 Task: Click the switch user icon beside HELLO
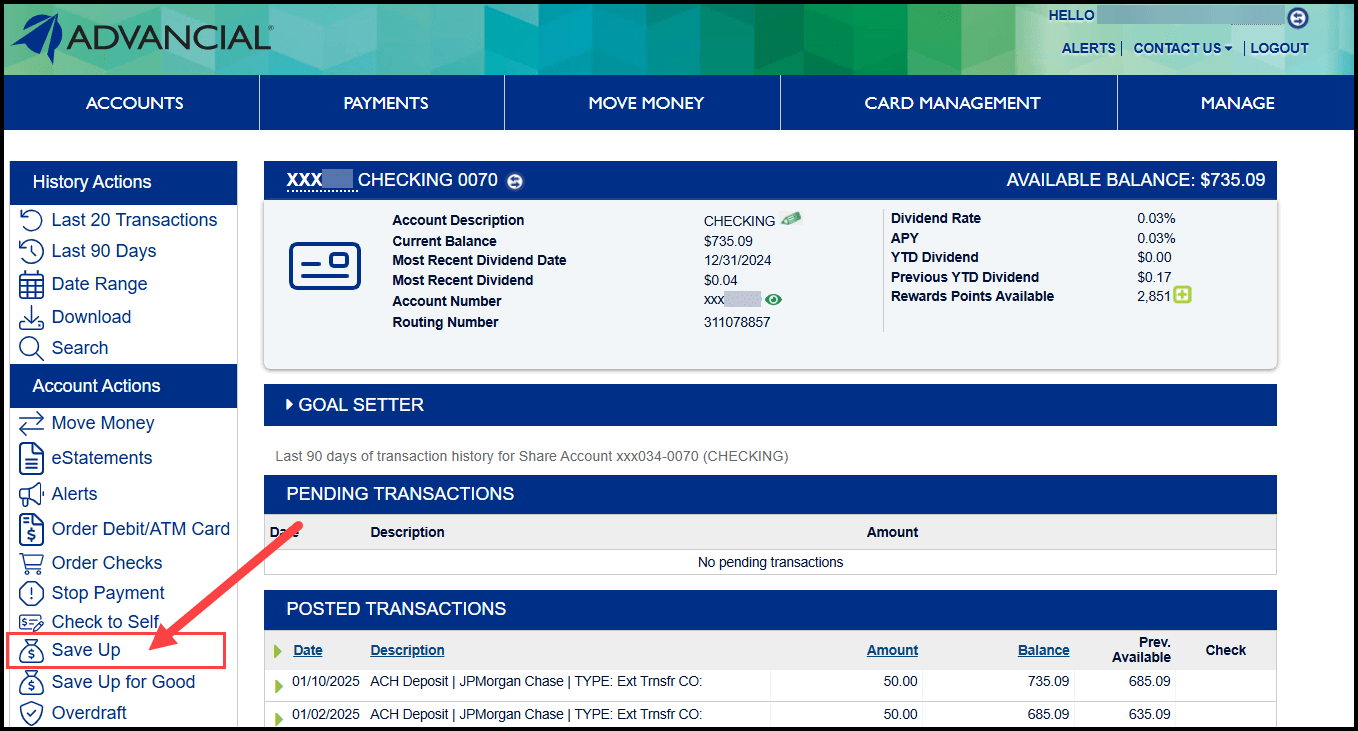[x=1297, y=17]
